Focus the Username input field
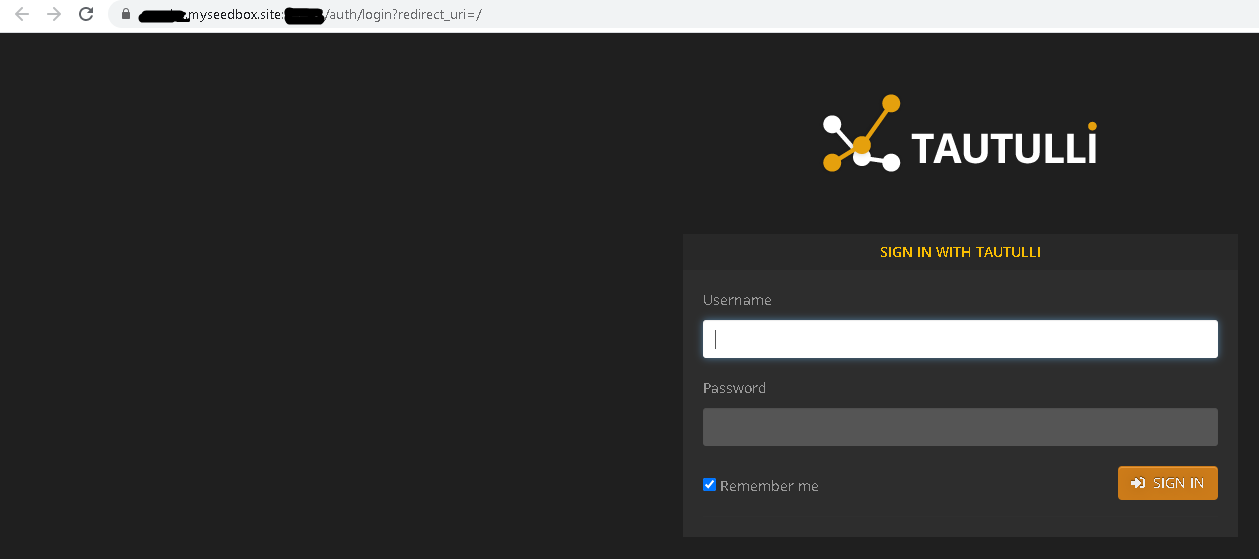The width and height of the screenshot is (1259, 559). (x=960, y=339)
